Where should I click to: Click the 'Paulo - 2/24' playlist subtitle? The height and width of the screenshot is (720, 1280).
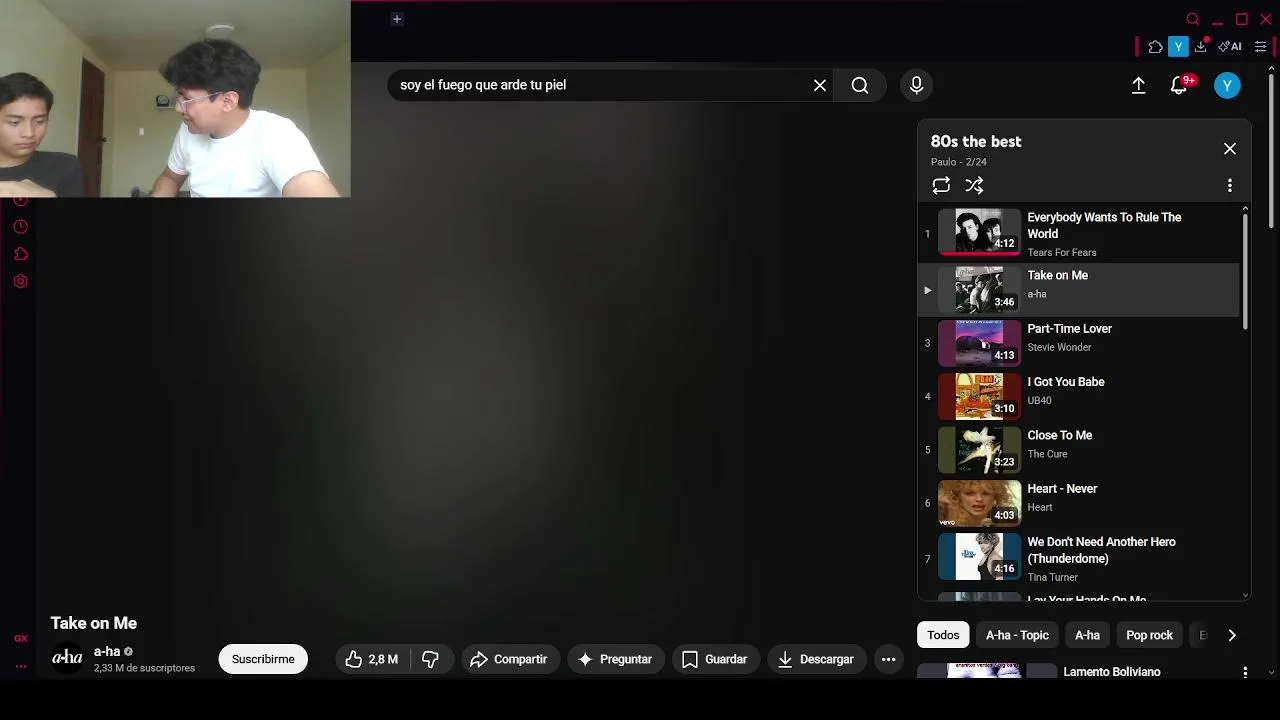click(958, 162)
